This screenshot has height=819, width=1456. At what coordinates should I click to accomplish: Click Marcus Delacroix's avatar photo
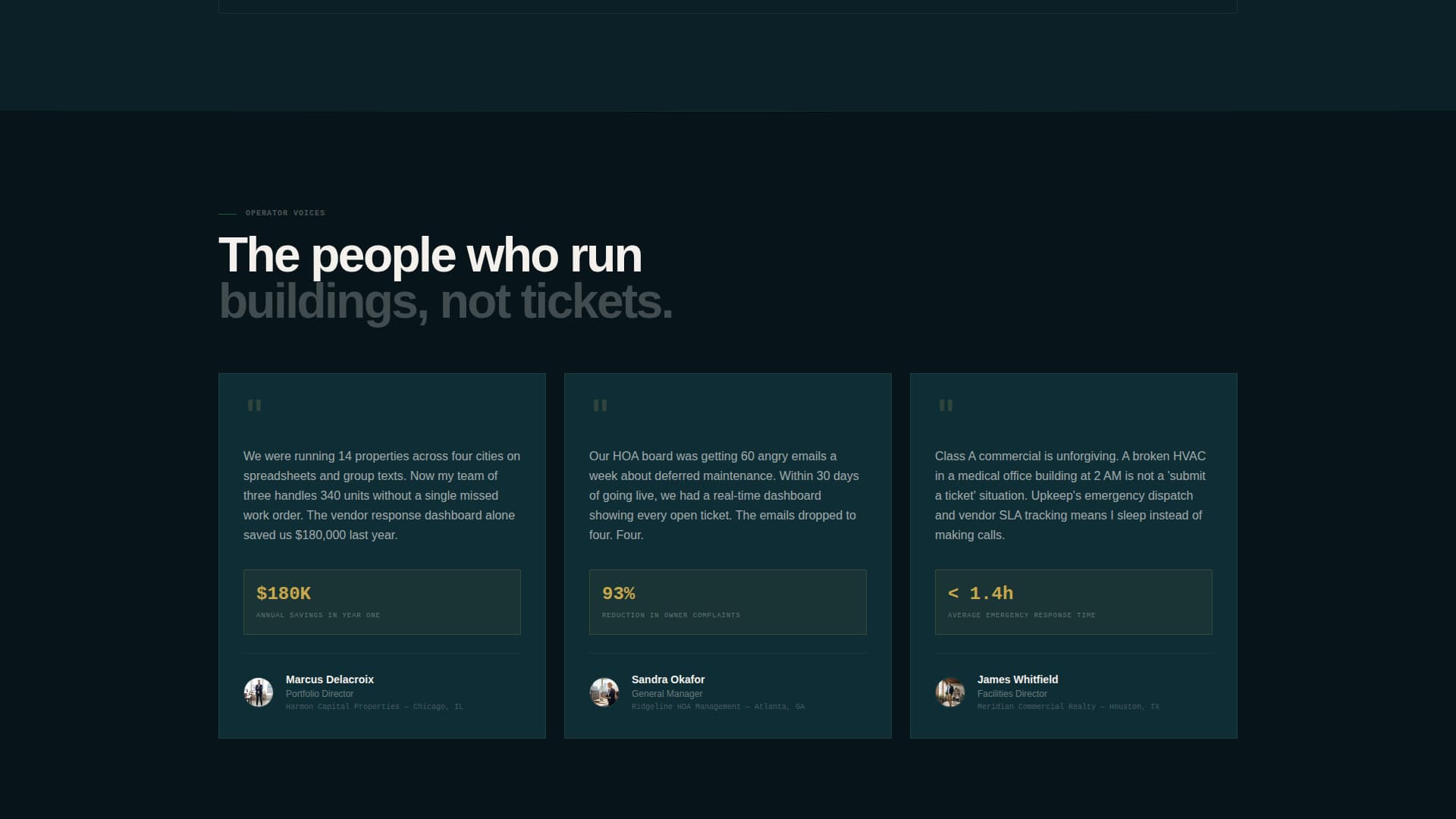point(258,692)
